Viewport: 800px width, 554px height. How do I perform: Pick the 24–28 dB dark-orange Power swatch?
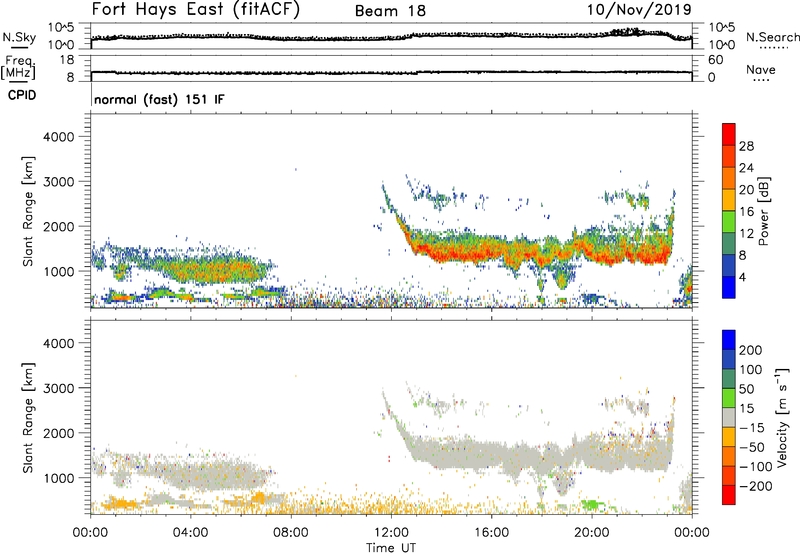729,156
